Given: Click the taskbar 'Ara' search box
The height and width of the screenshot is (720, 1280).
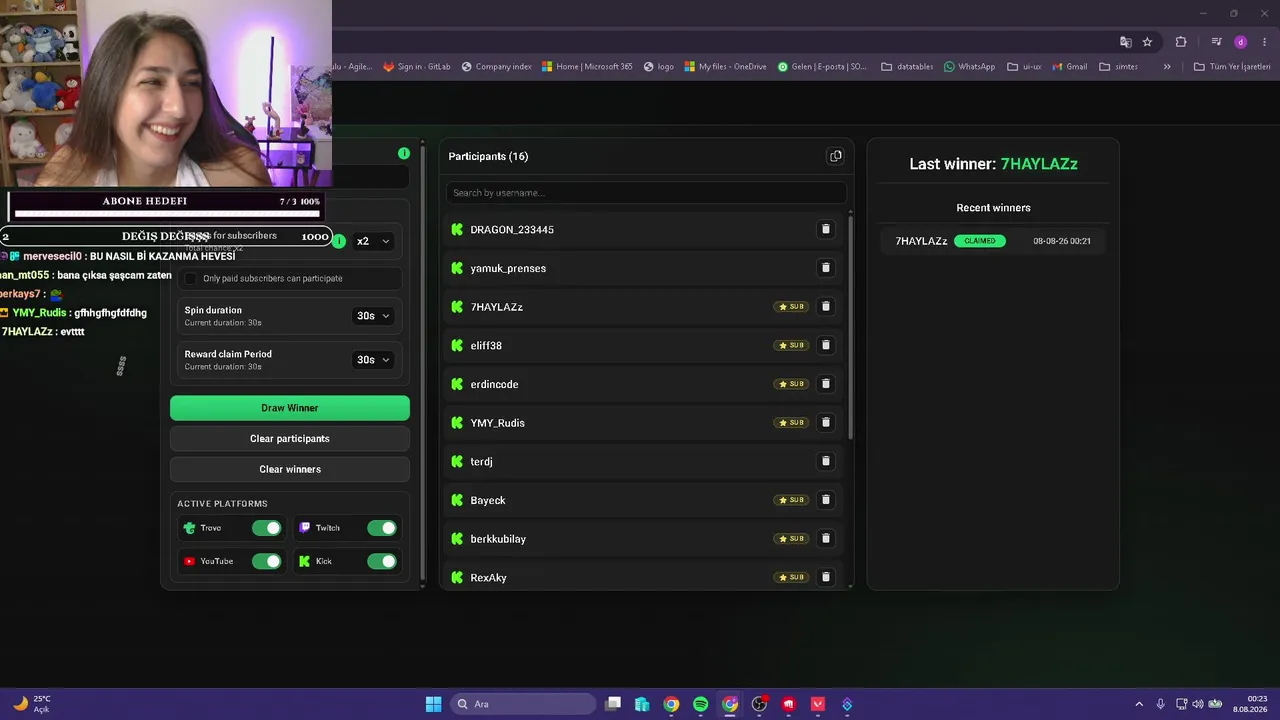Looking at the screenshot, I should (523, 704).
